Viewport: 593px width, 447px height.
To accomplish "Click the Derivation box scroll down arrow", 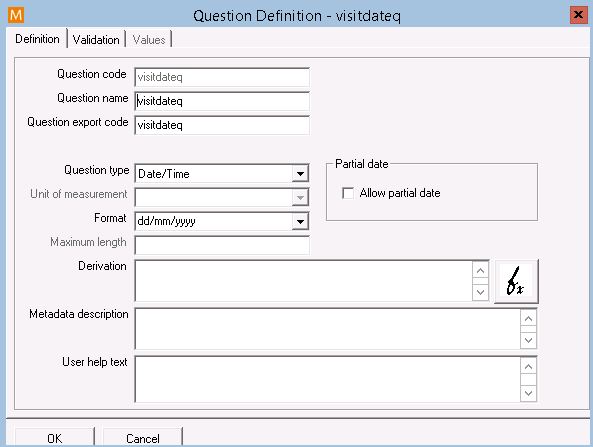I will [480, 292].
